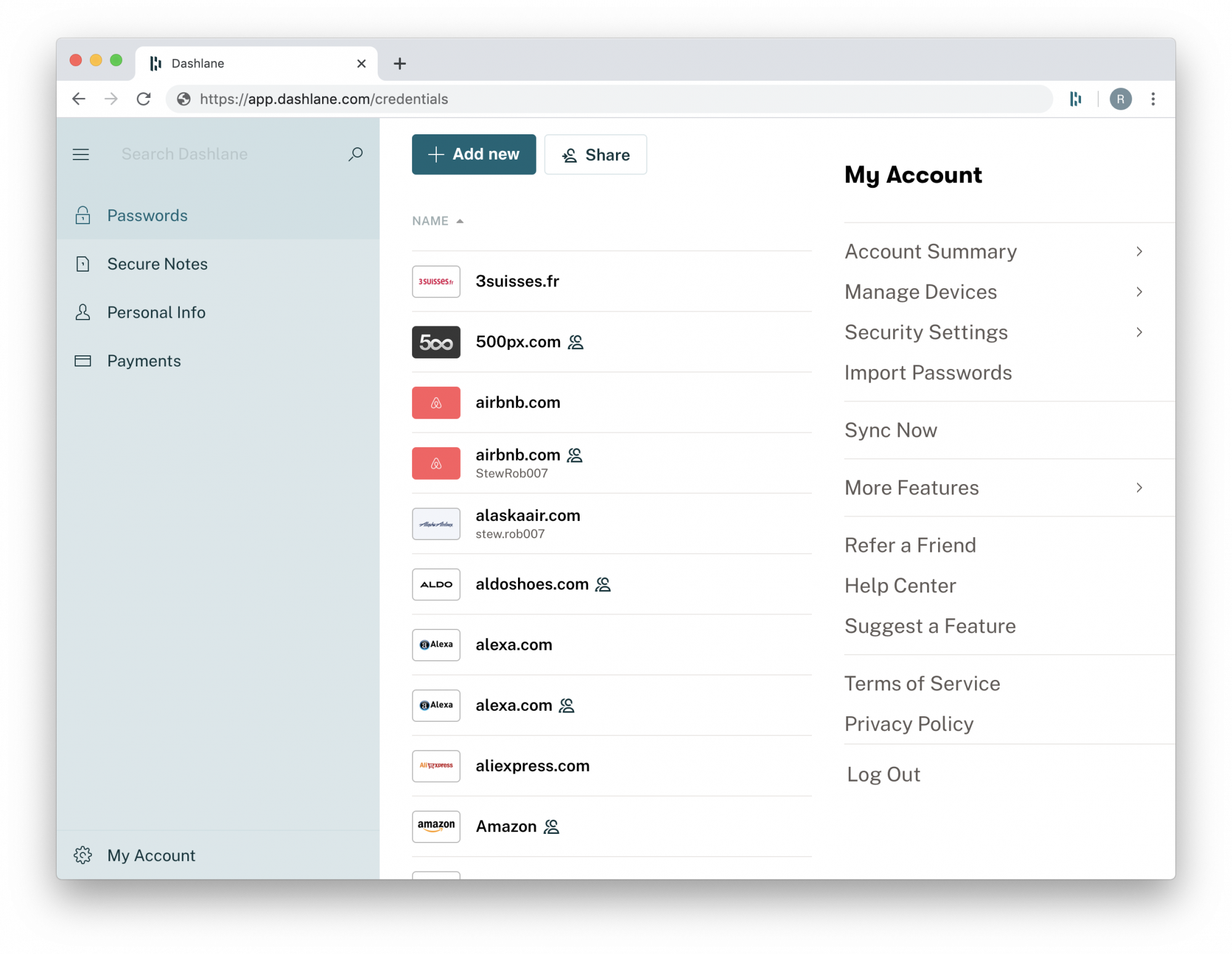
Task: Click the shared user icon on Amazon entry
Action: (x=553, y=826)
